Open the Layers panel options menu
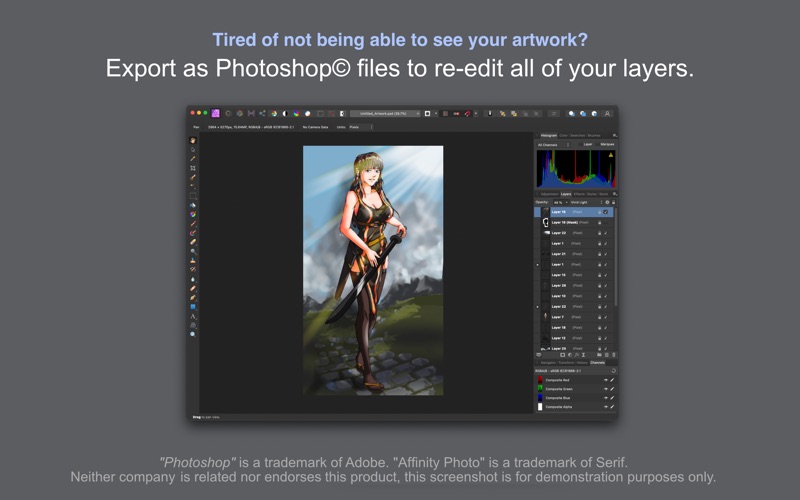The height and width of the screenshot is (500, 800). (614, 194)
